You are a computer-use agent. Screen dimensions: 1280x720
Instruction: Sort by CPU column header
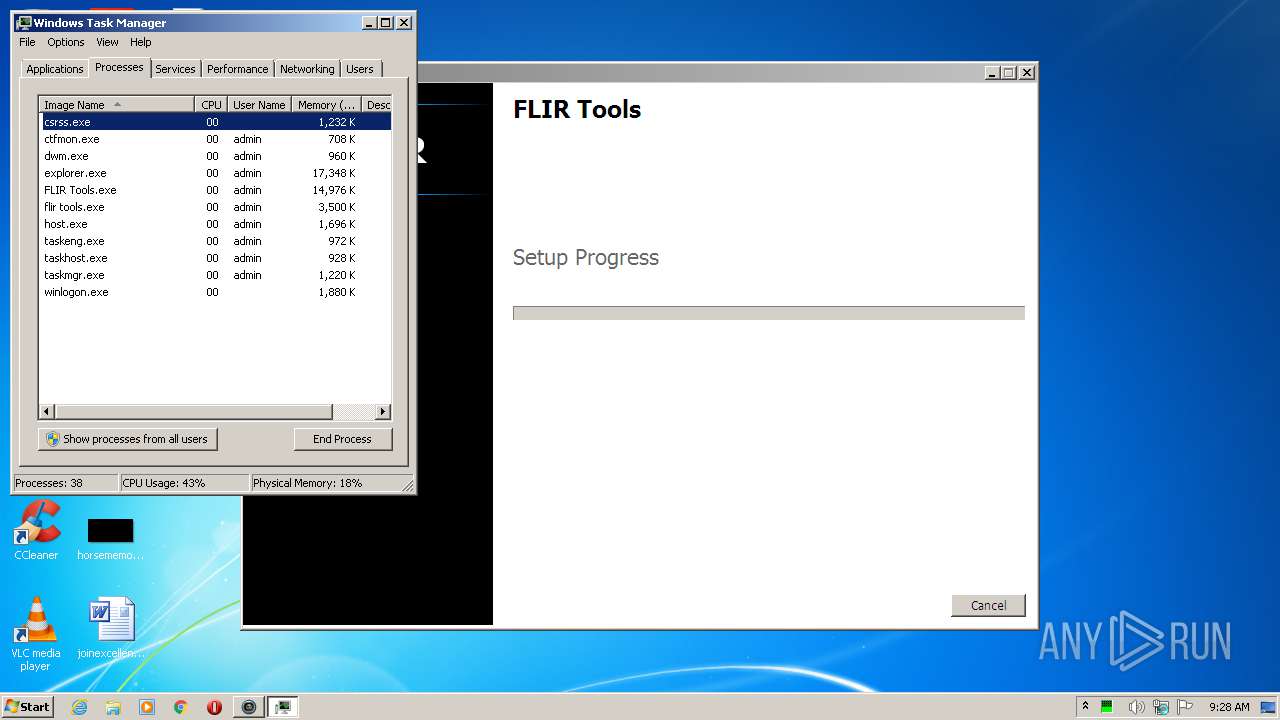pos(211,104)
